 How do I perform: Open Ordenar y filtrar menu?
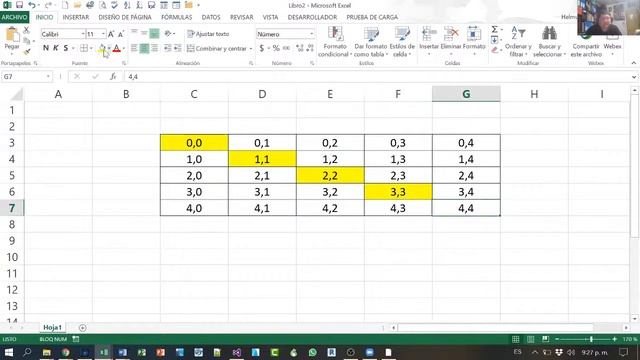pyautogui.click(x=518, y=42)
